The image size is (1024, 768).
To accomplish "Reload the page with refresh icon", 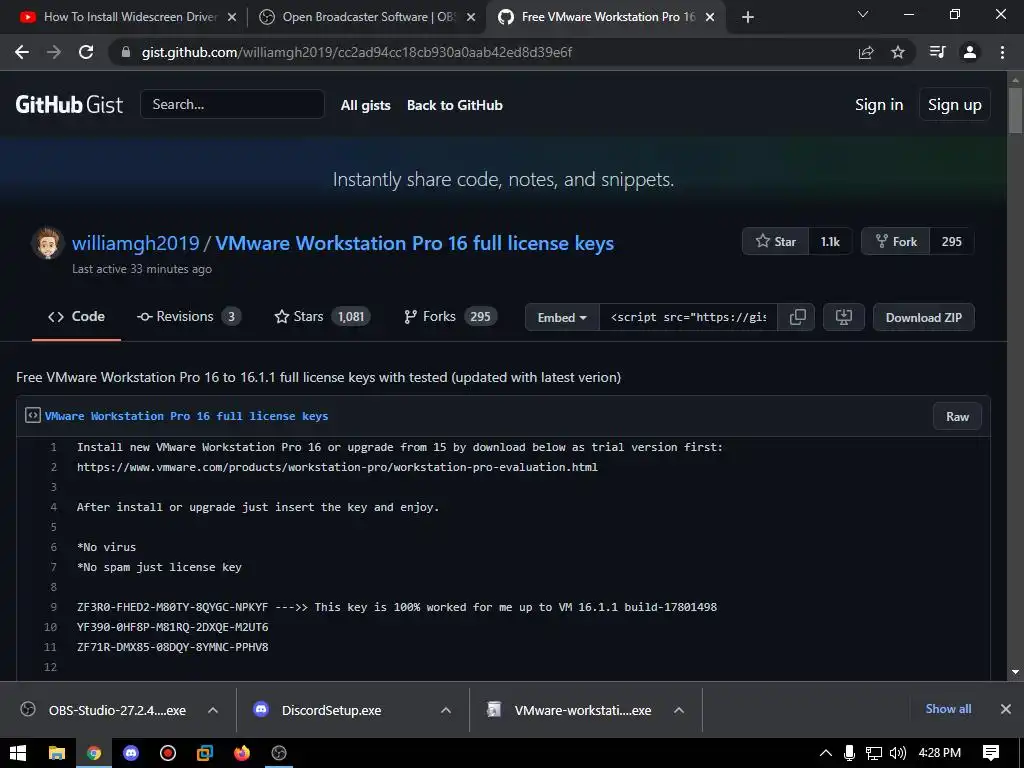I will point(86,52).
